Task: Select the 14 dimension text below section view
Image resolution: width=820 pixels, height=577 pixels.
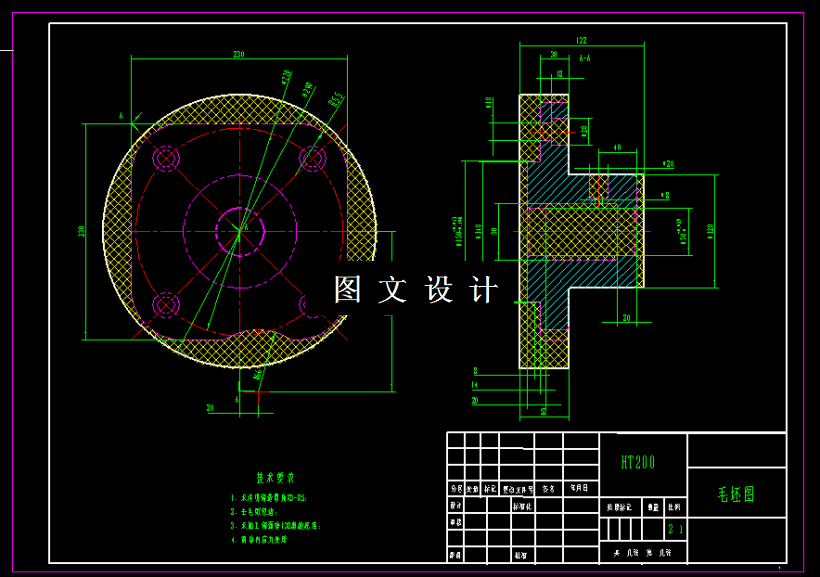Action: click(475, 385)
